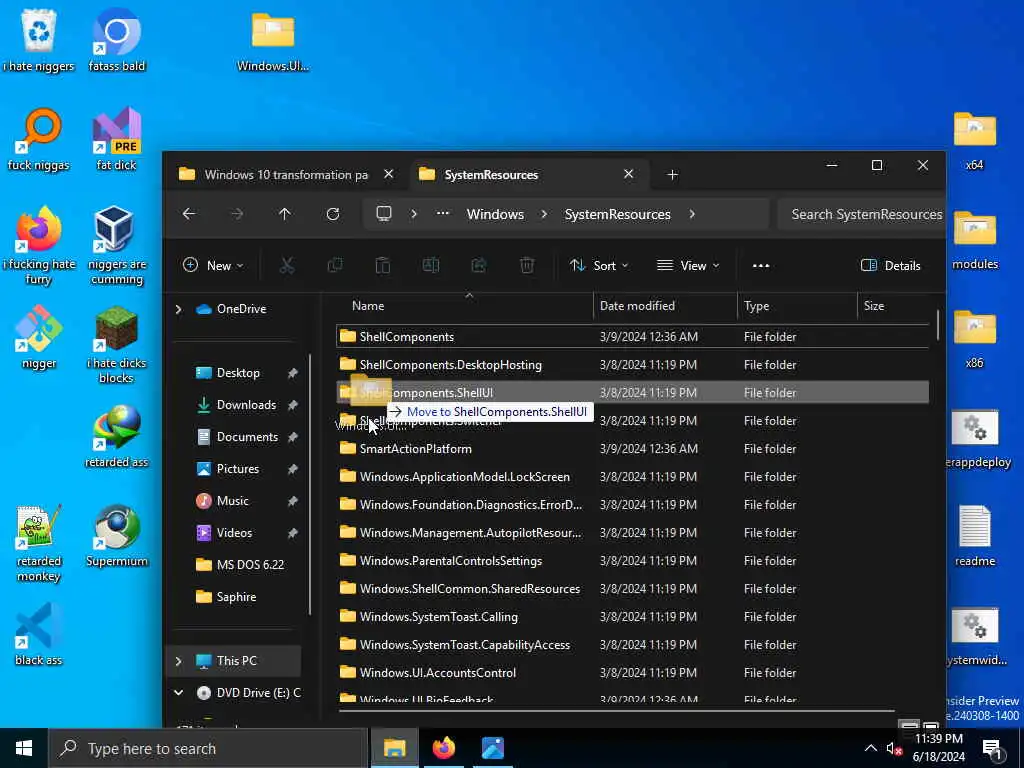Focus the Search SystemResources field
Viewport: 1024px width, 768px height.
(x=862, y=214)
